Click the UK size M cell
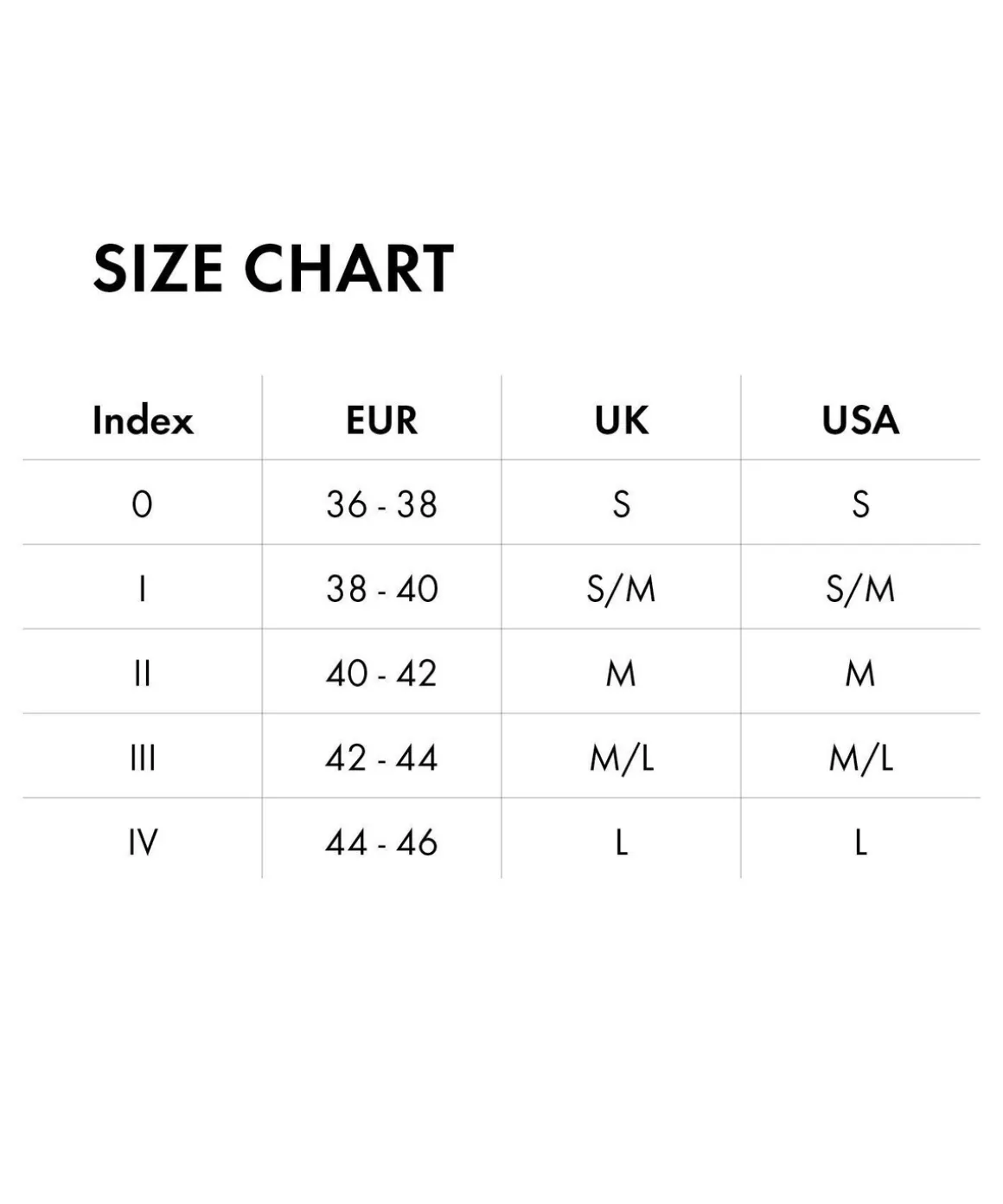The width and height of the screenshot is (1003, 1204). (622, 673)
